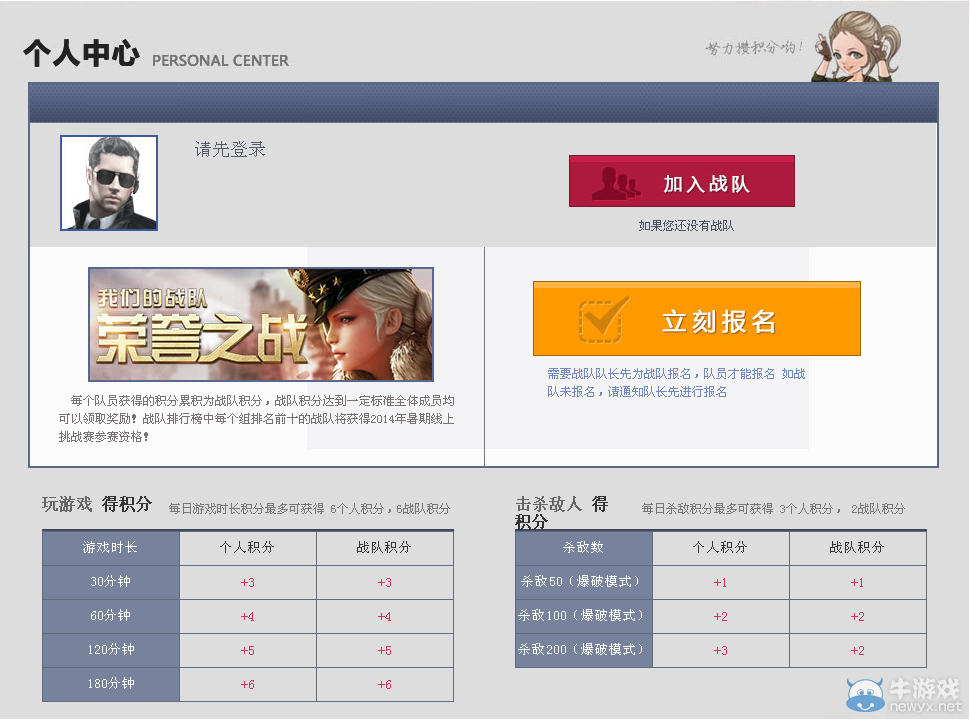Click the sunglasses avatar picture
Screen dimensions: 970x720
click(109, 180)
